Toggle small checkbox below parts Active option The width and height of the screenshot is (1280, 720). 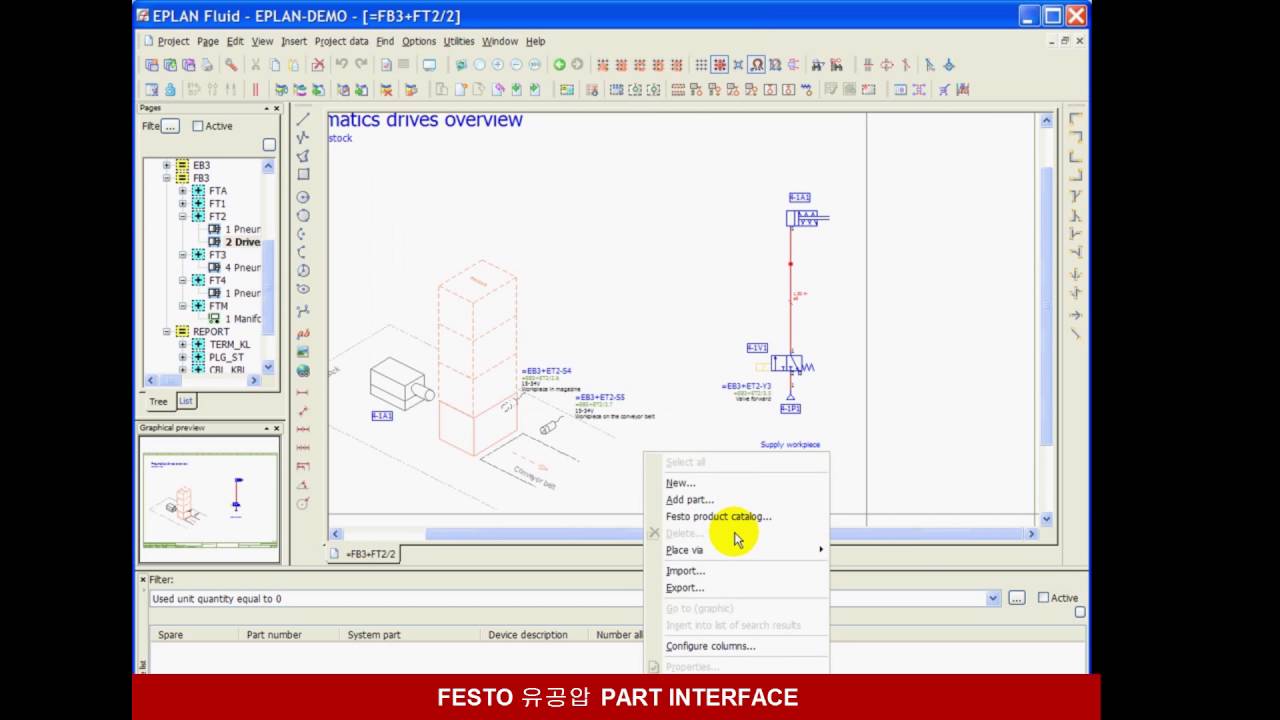click(1080, 612)
